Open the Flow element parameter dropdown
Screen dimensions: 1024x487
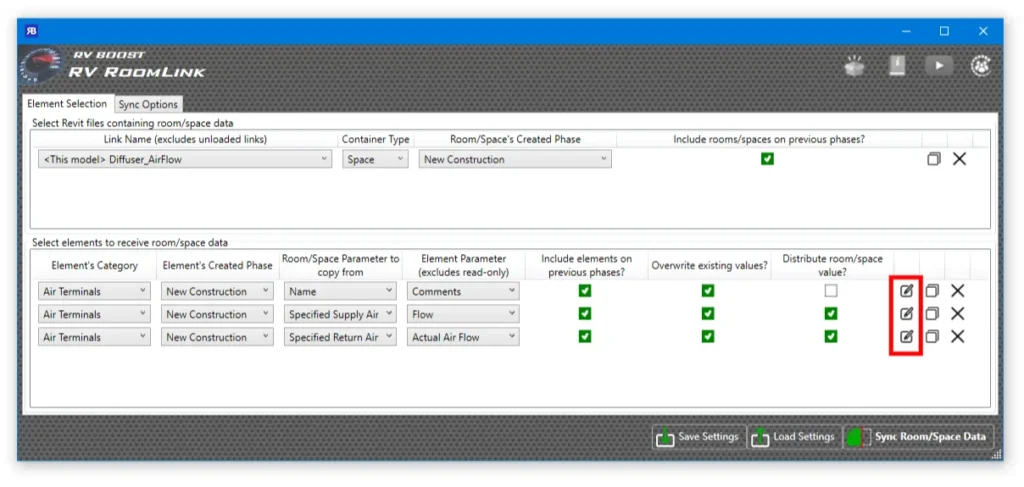463,315
